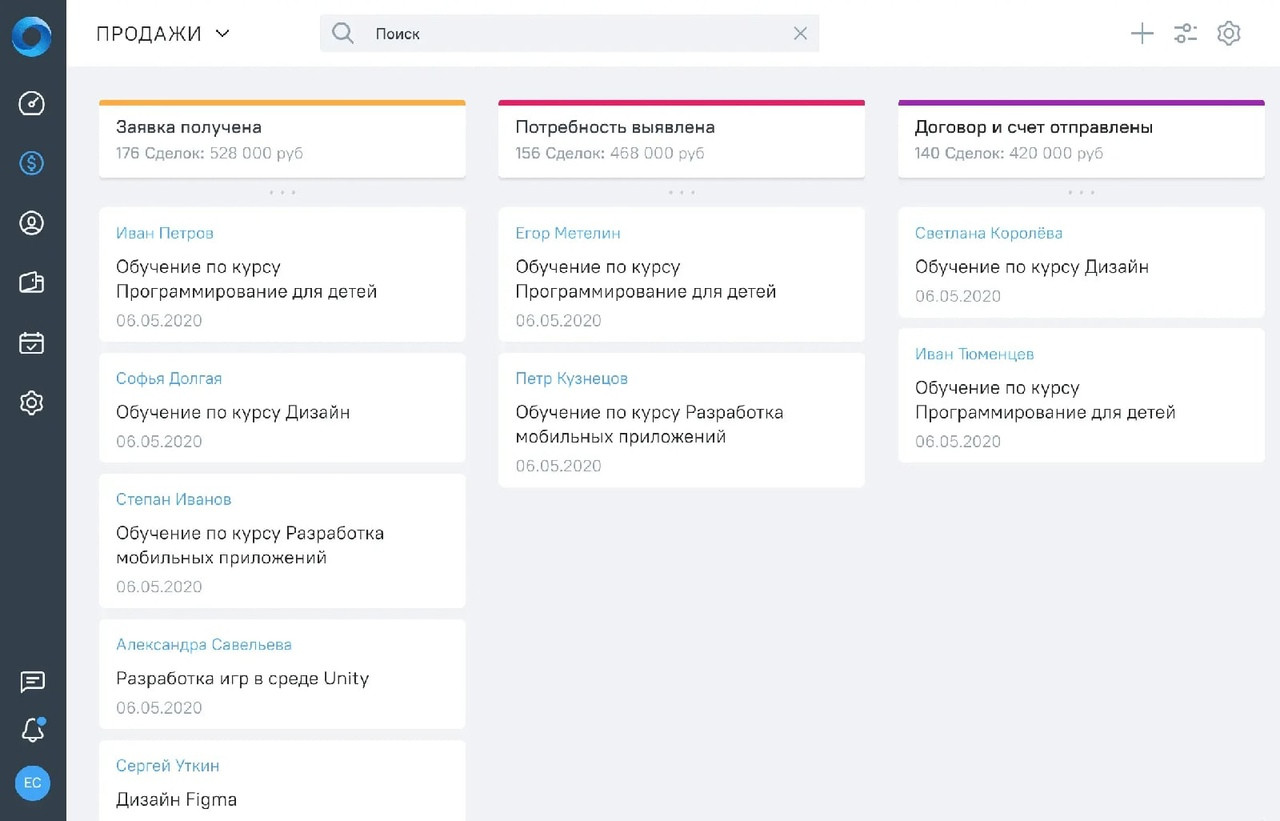The image size is (1280, 821).
Task: Select the Потребность выявлена column header
Action: tap(681, 139)
